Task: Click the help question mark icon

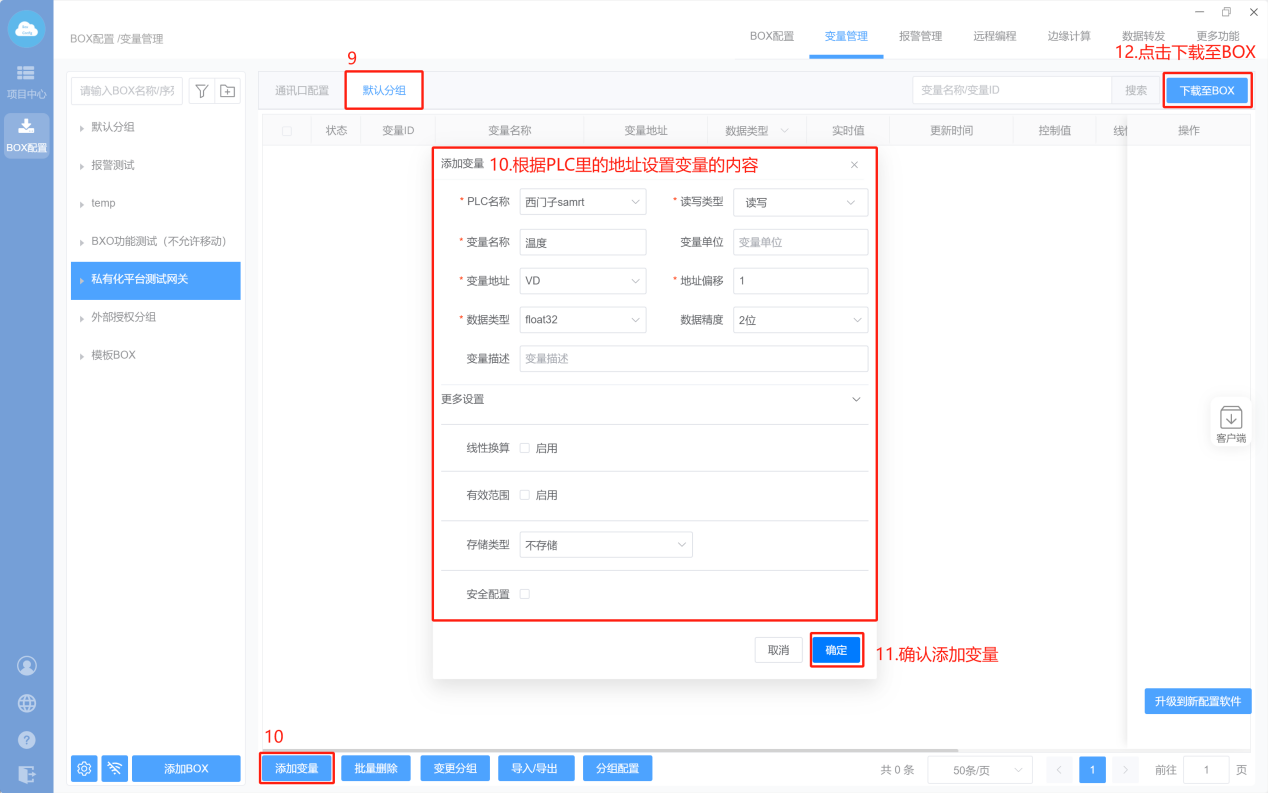Action: [27, 740]
